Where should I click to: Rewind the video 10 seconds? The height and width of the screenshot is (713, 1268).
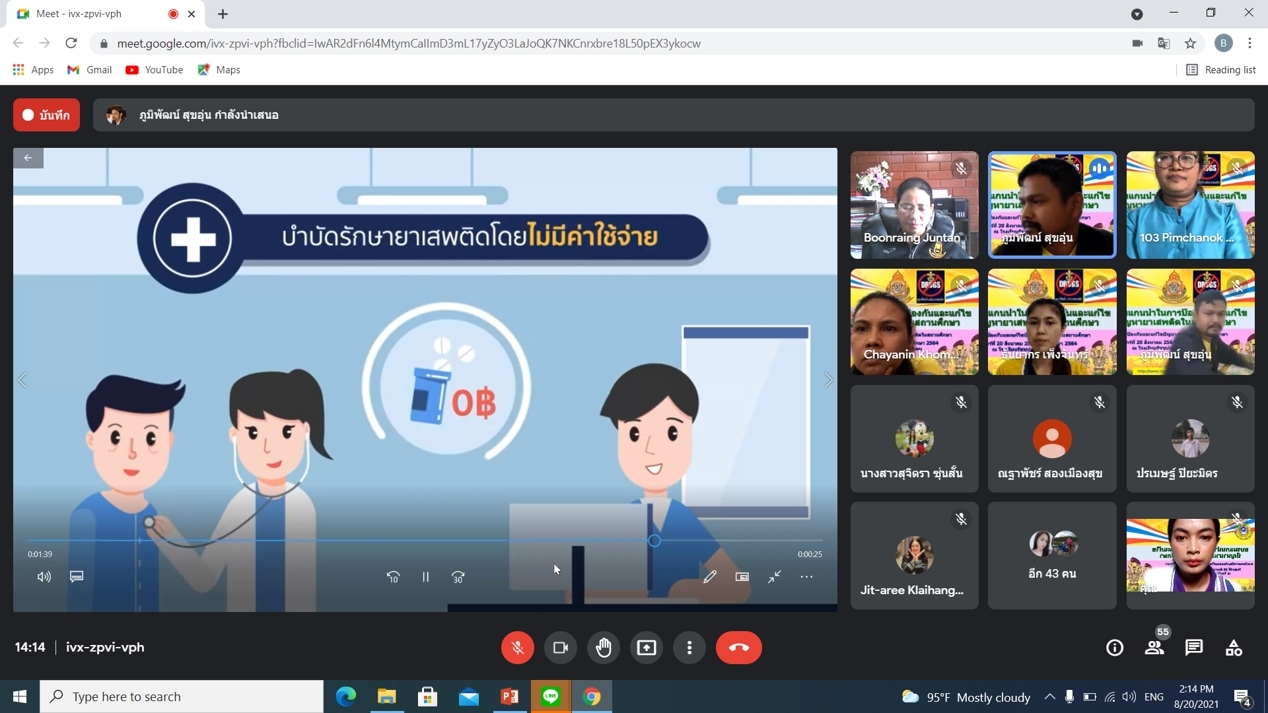(393, 577)
